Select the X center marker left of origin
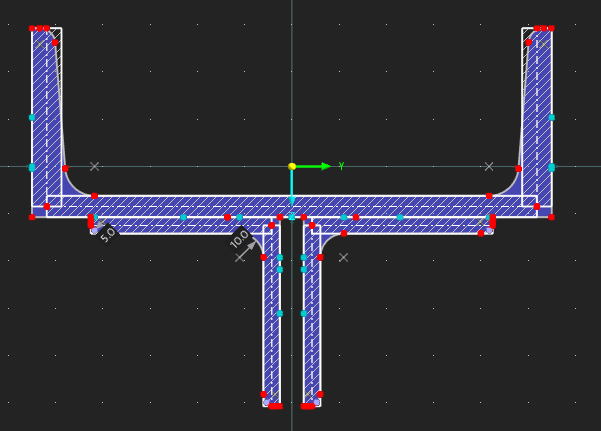 [x=95, y=166]
